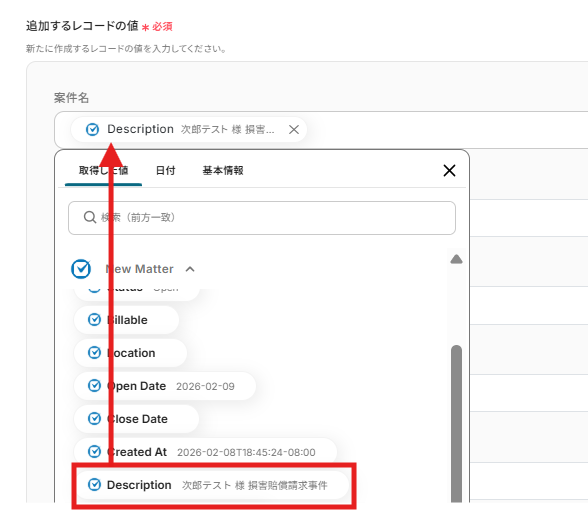Image resolution: width=588 pixels, height=510 pixels.
Task: Click the search magnifier icon
Action: (90, 217)
